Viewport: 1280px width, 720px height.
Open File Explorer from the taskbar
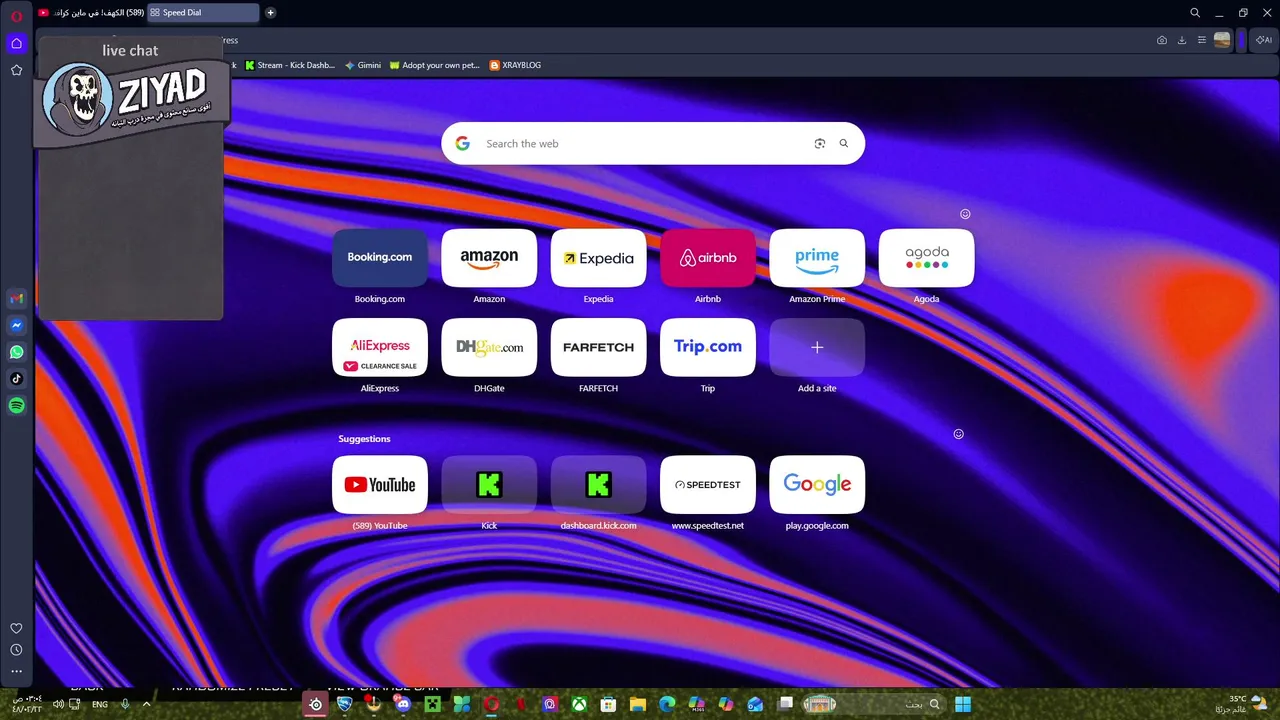638,704
